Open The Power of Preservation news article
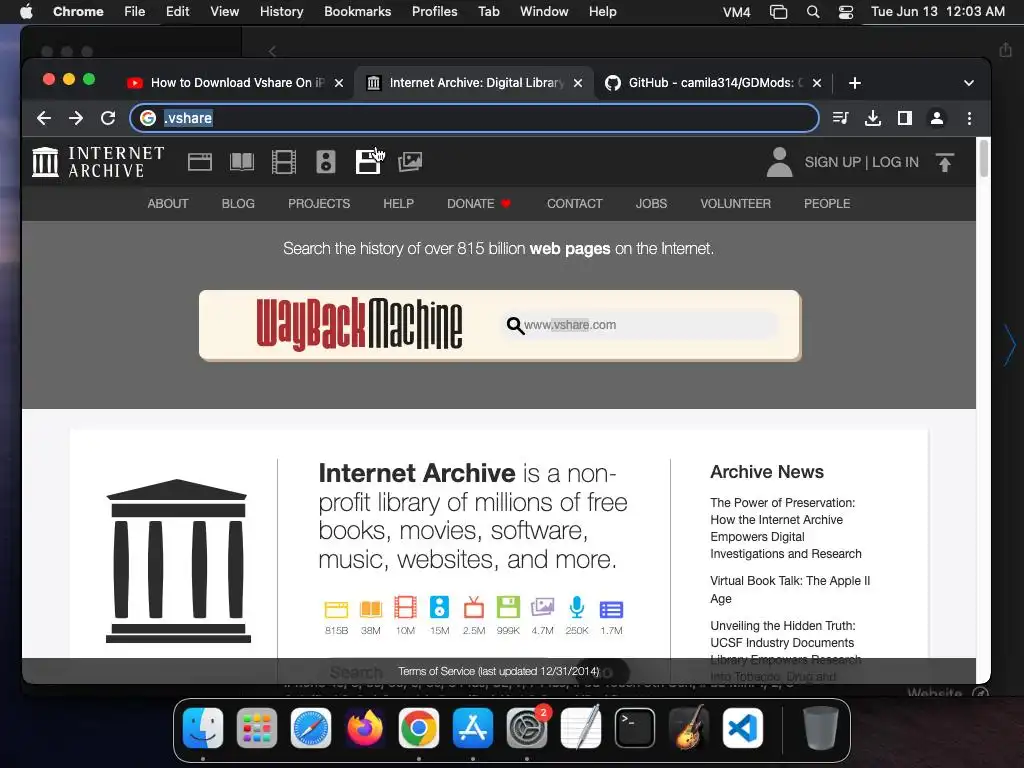Screen dimensions: 1024x768 [786, 528]
